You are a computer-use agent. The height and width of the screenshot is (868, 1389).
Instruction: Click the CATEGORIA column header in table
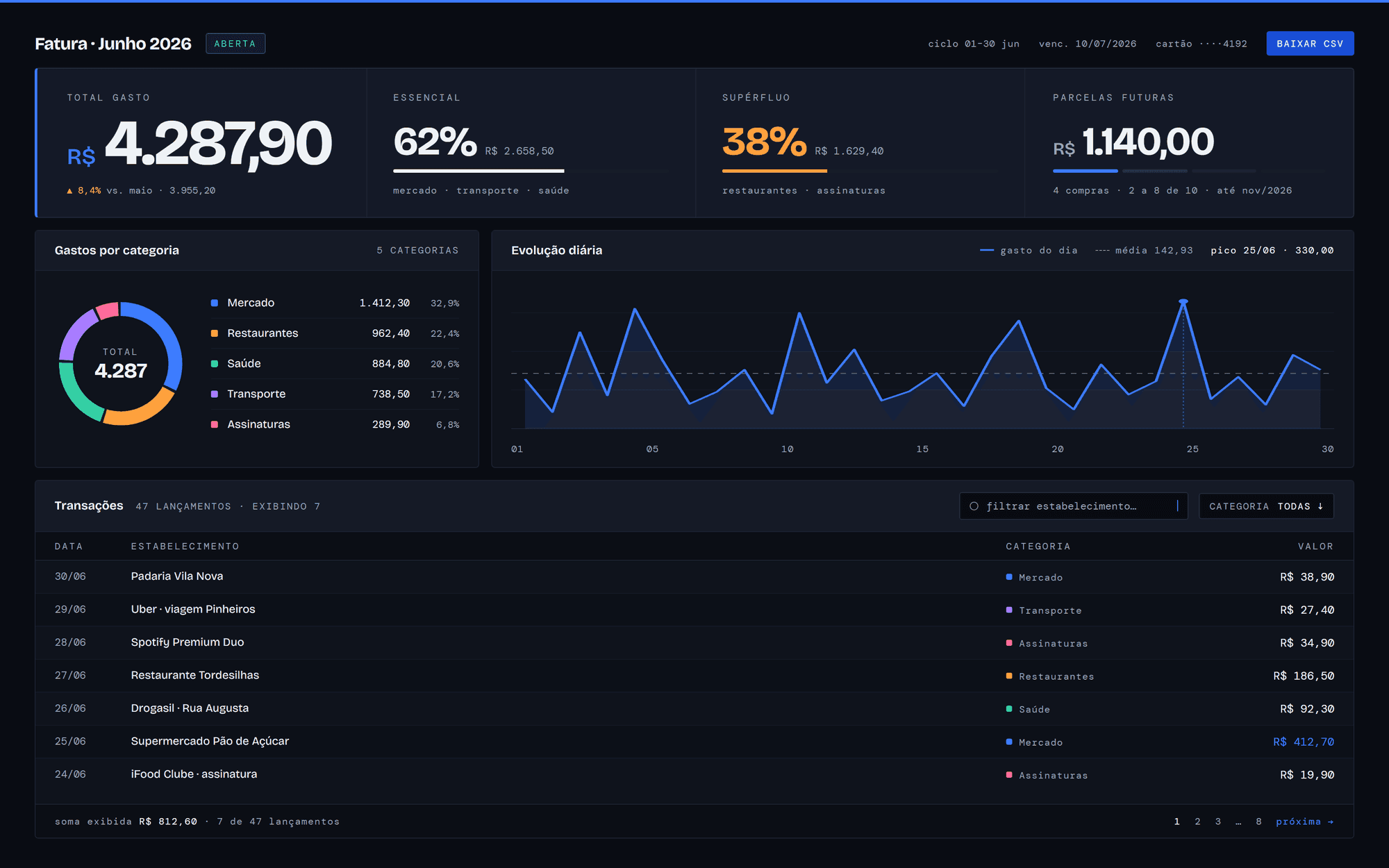[1038, 546]
